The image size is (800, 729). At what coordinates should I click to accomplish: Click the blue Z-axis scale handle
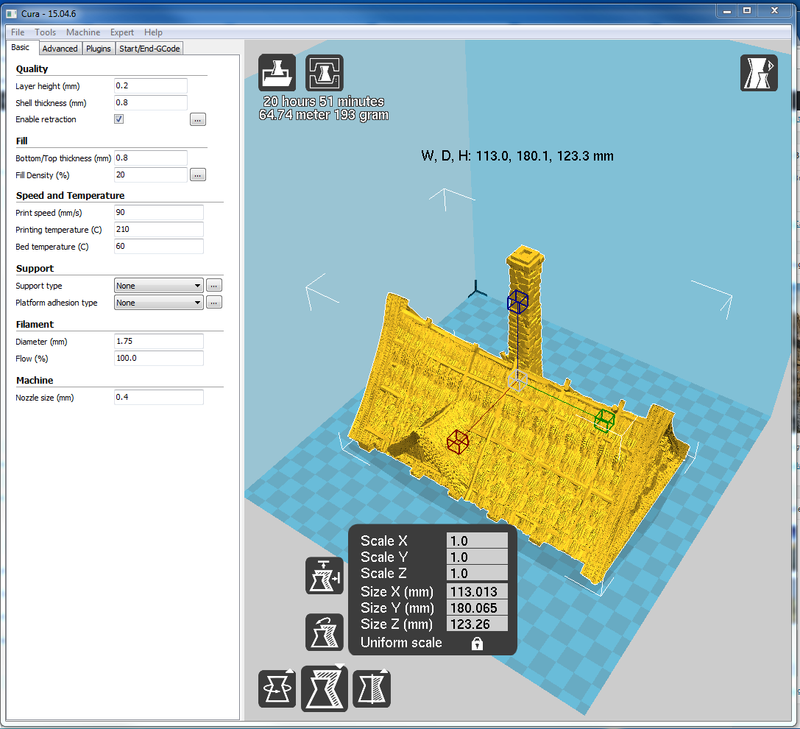point(517,301)
